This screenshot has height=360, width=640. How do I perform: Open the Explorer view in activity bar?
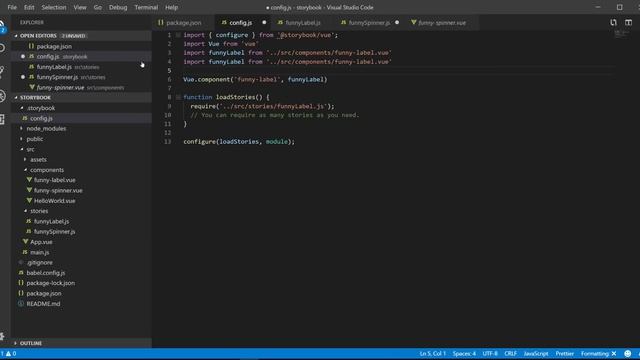(x=2, y=26)
